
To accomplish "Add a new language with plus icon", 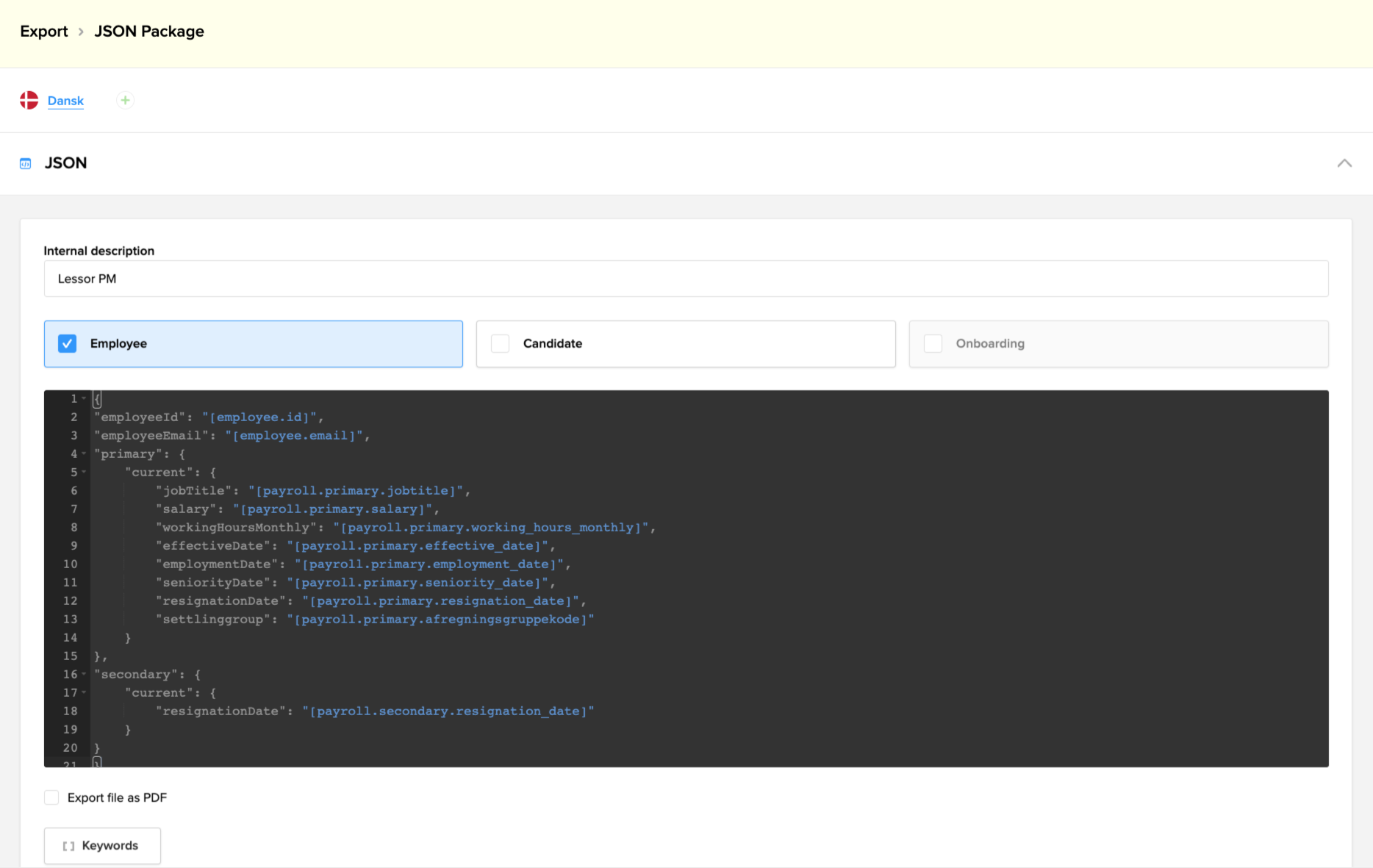I will (x=125, y=101).
